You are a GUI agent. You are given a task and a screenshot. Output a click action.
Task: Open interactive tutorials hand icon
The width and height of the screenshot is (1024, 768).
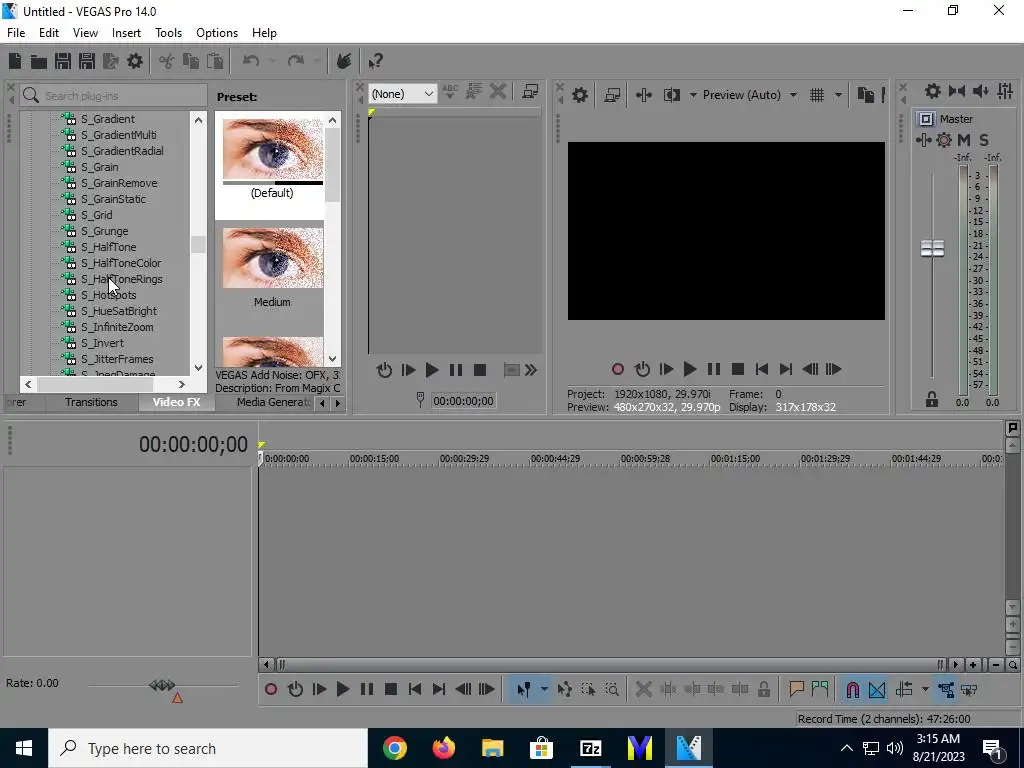[x=344, y=61]
